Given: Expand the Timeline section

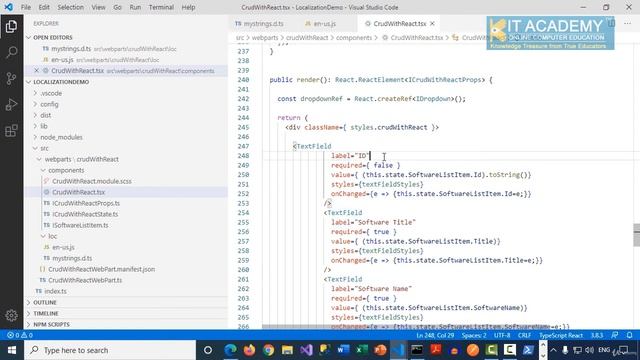Looking at the screenshot, I should [x=46, y=313].
